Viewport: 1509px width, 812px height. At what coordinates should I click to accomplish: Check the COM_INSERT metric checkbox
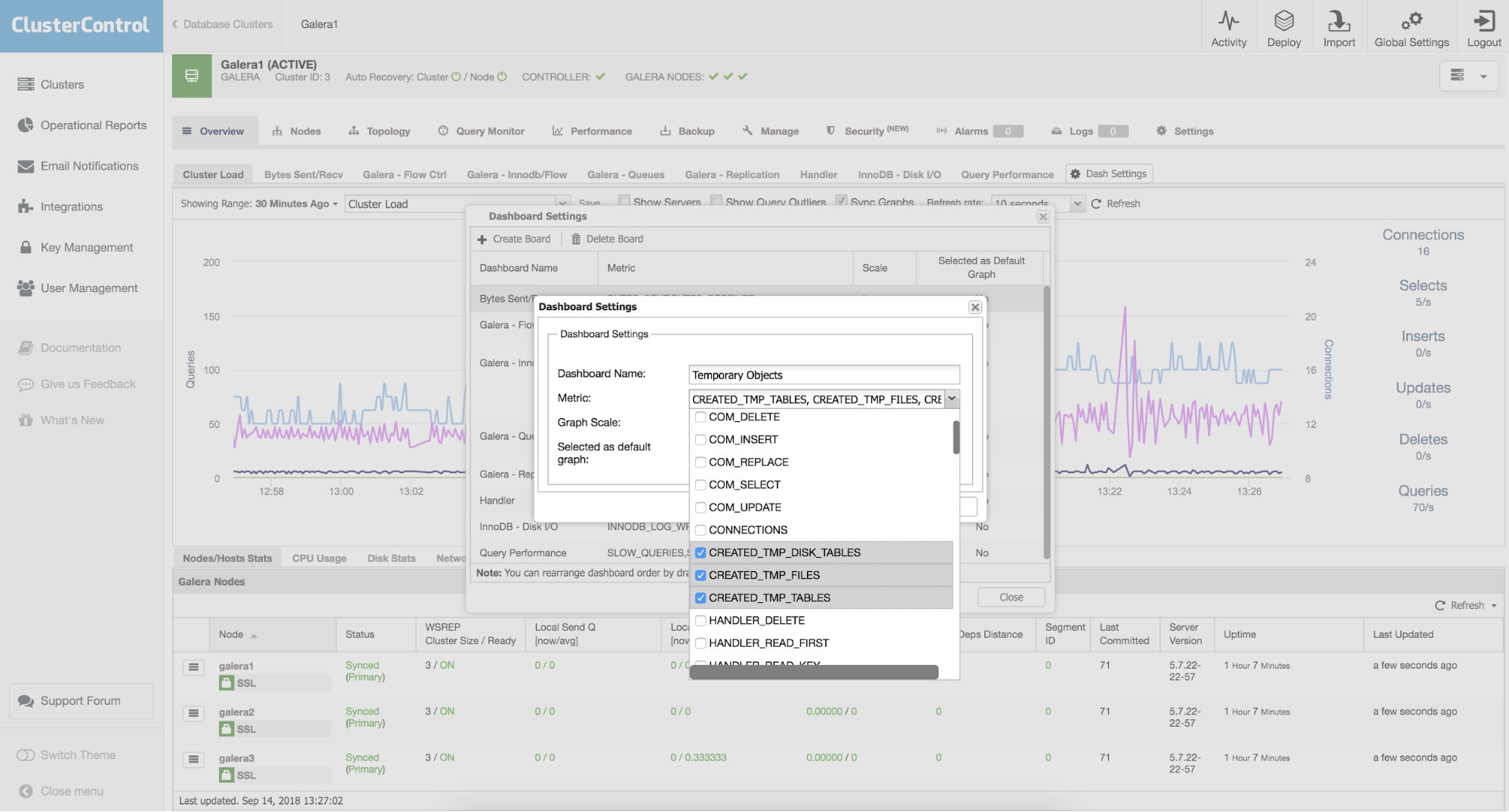click(x=701, y=439)
